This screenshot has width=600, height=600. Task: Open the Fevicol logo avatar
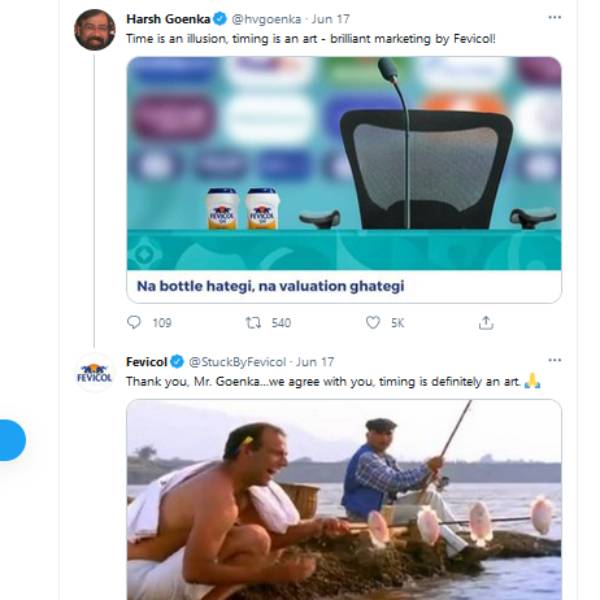pos(94,373)
